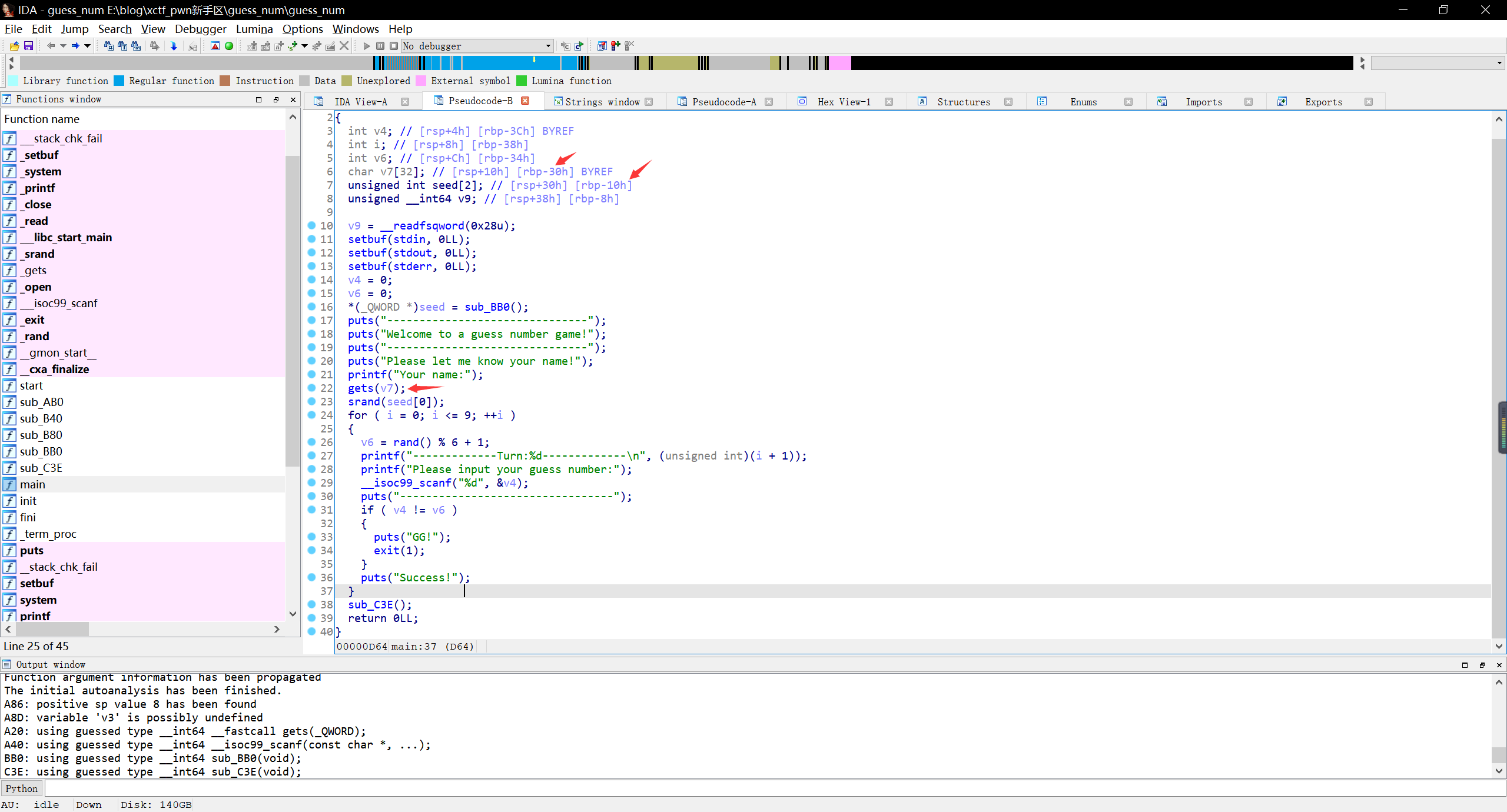Open the No debugger dropdown
1507x812 pixels.
pyautogui.click(x=547, y=46)
